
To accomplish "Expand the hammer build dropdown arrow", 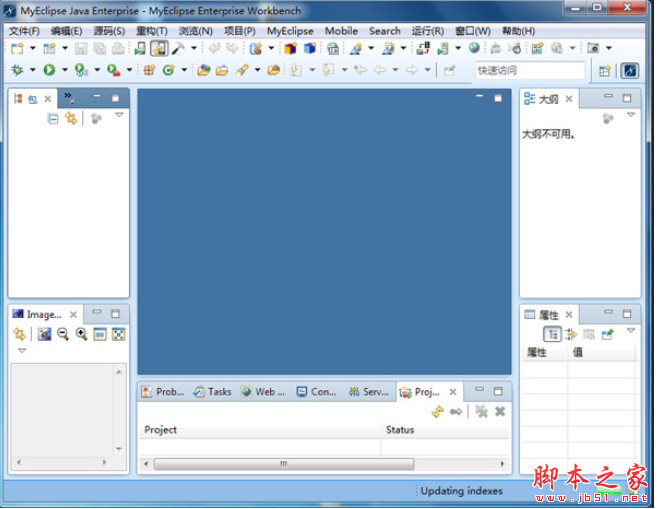I will [x=194, y=48].
